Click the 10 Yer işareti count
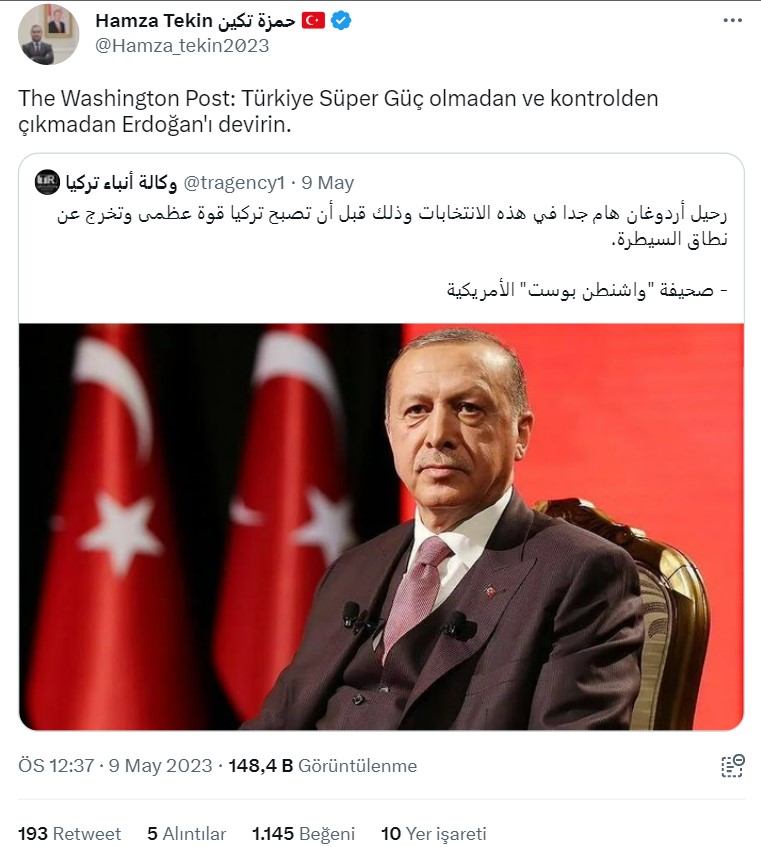This screenshot has height=847, width=761. click(x=434, y=833)
